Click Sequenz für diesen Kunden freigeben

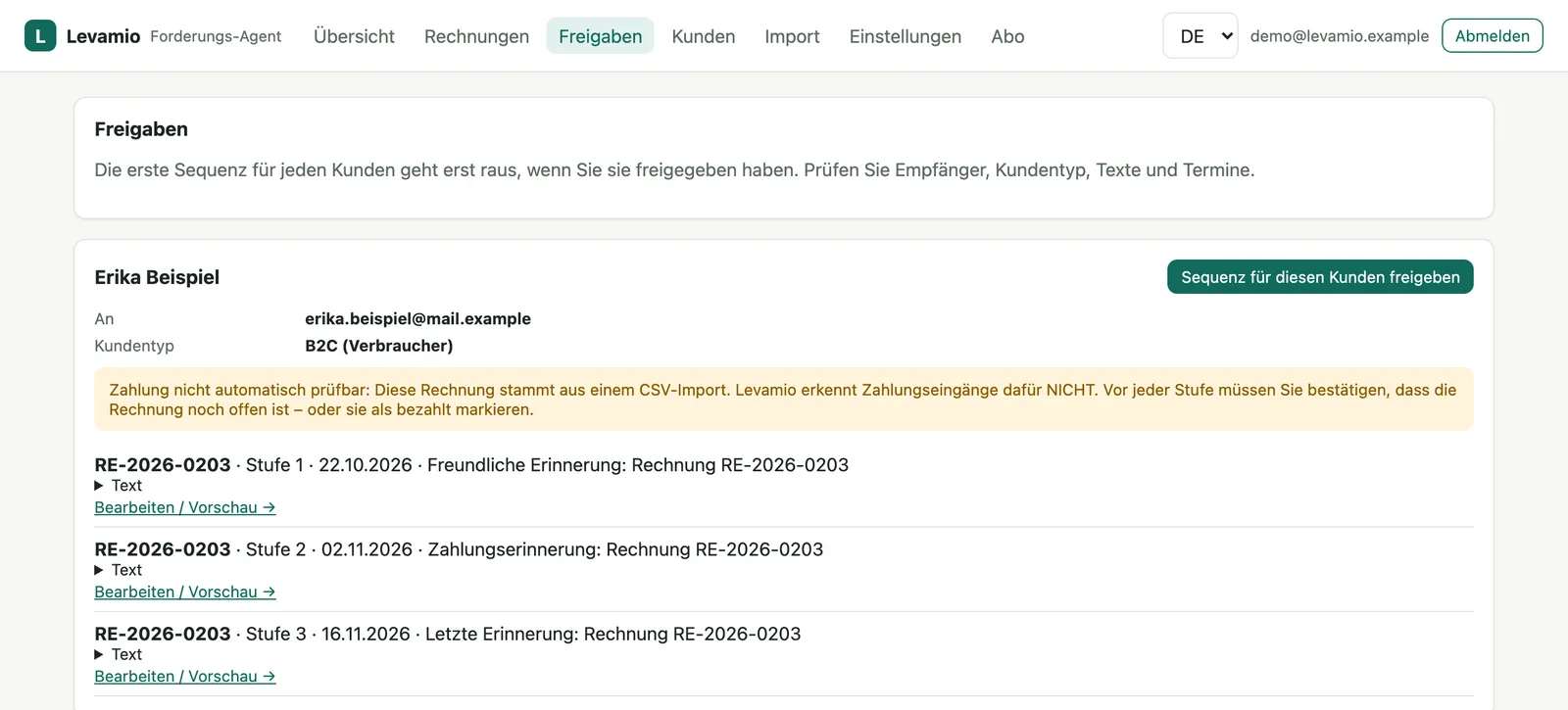pos(1320,277)
